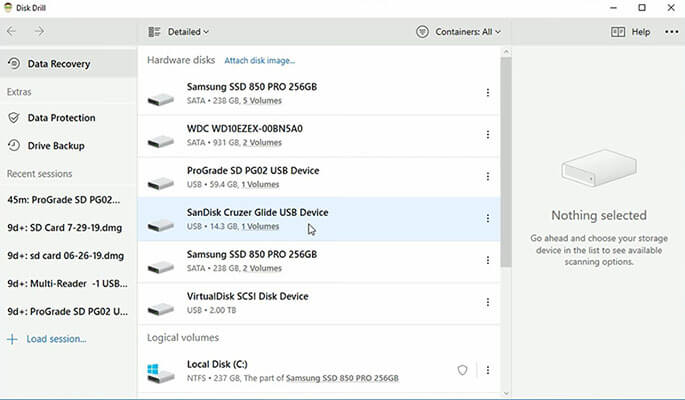The image size is (685, 400).
Task: Open options menu for Samsung SSD 5 Volumes
Action: (488, 93)
